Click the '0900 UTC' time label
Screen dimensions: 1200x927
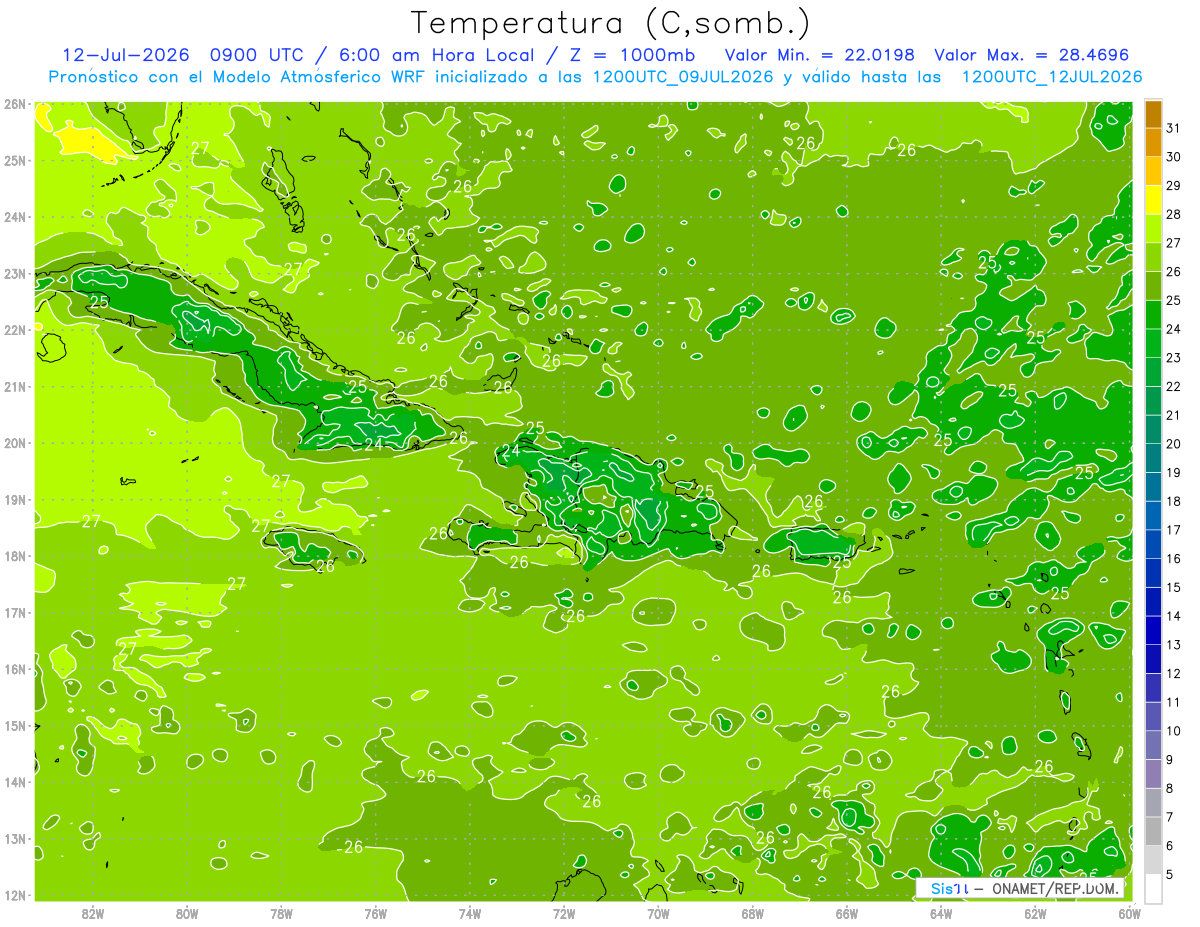click(x=259, y=55)
